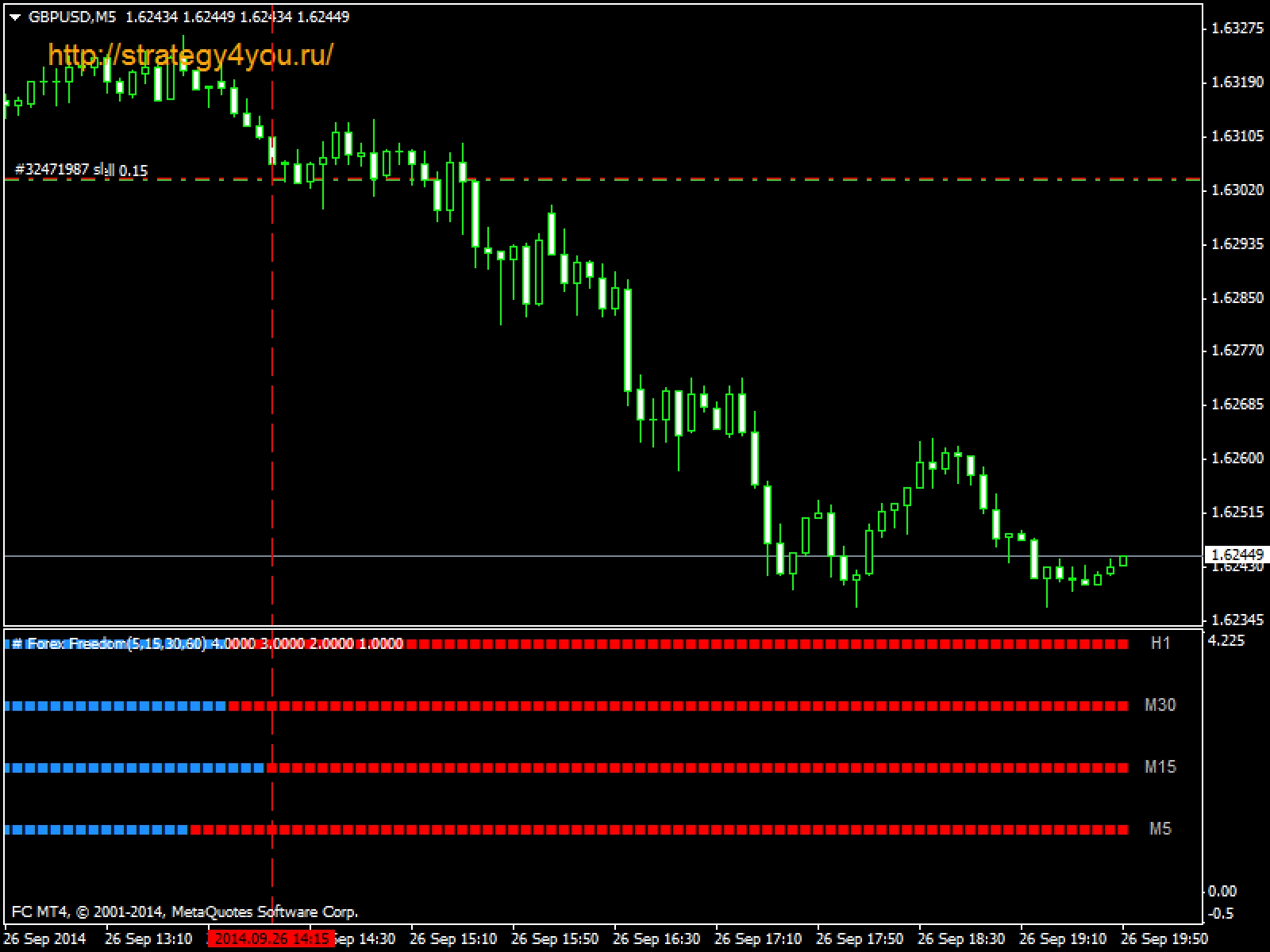The width and height of the screenshot is (1270, 952).
Task: Open the dropdown arrow beside GBPUSD,M5
Action: click(x=15, y=17)
